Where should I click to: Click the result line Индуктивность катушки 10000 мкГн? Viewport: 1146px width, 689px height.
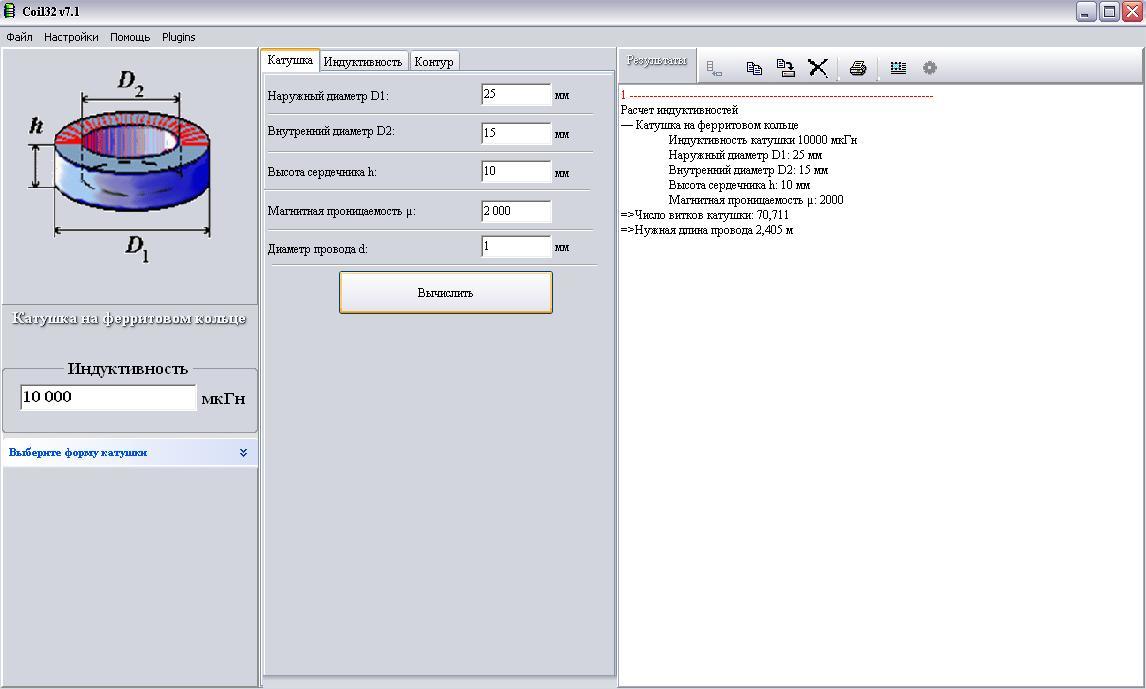pos(762,140)
